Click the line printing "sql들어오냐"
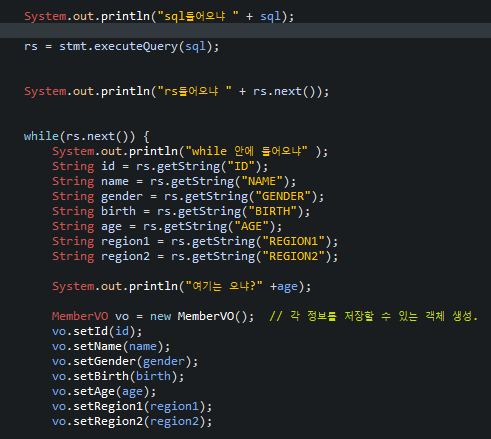The height and width of the screenshot is (439, 491). pyautogui.click(x=159, y=16)
